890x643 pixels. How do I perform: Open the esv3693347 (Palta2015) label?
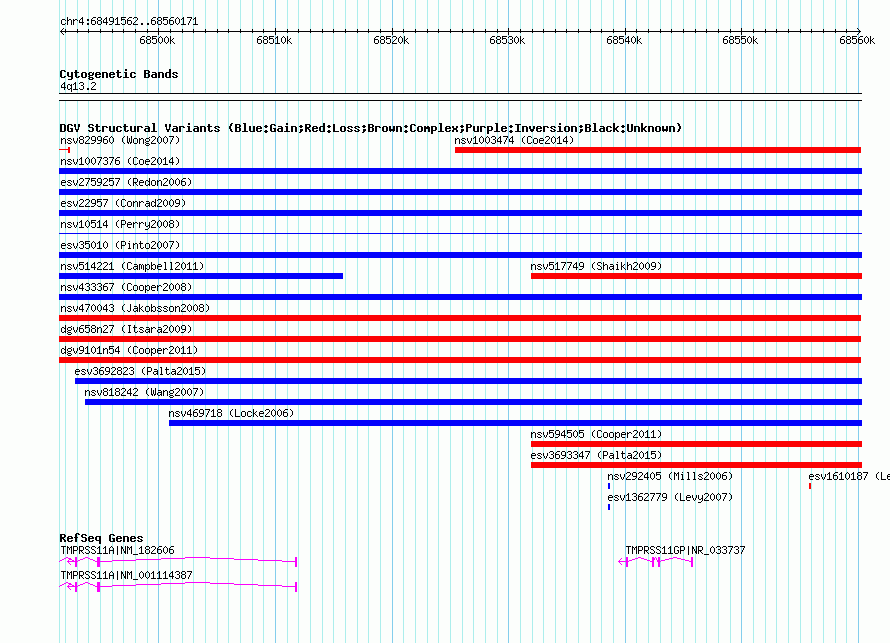(596, 455)
